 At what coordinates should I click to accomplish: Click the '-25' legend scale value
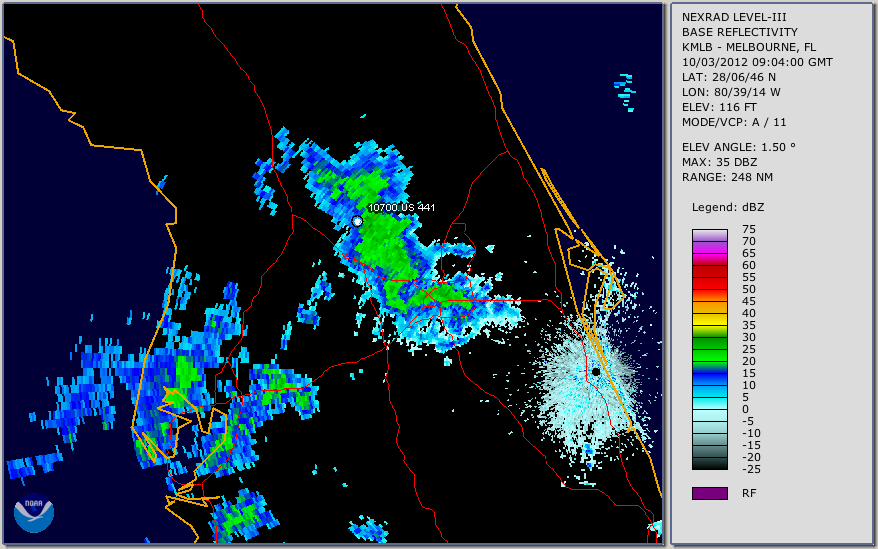(751, 469)
